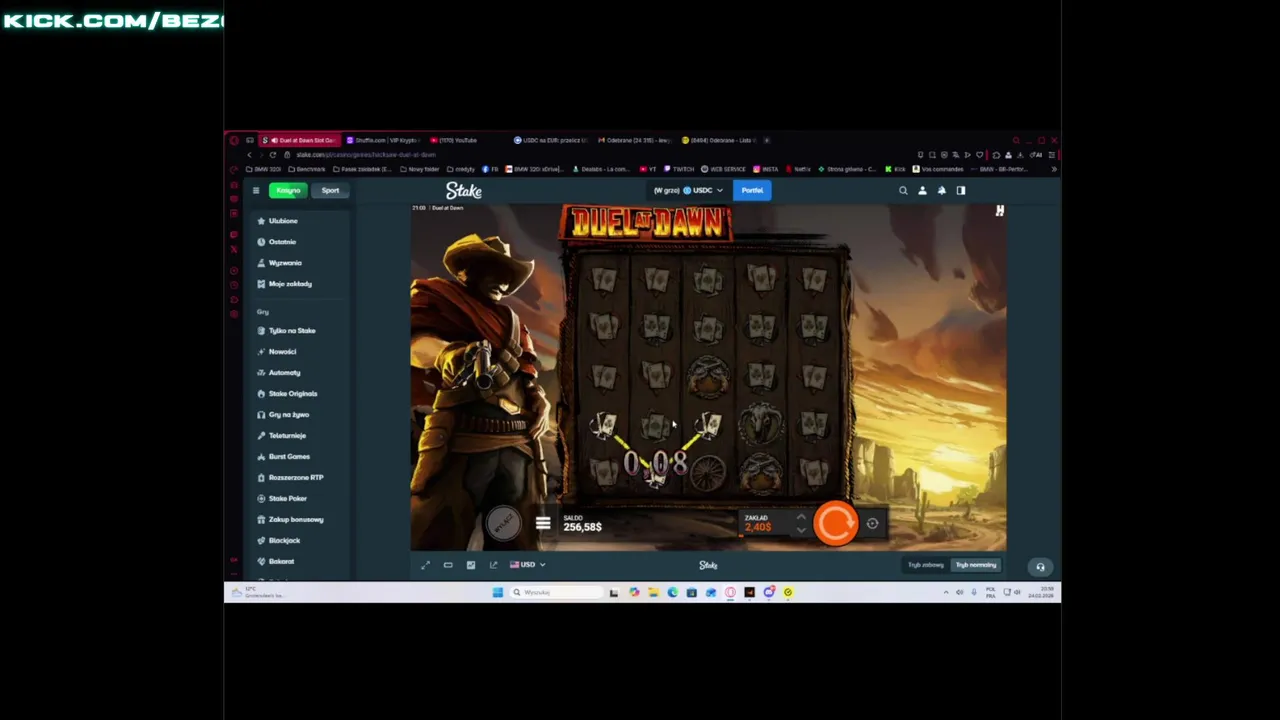Enter fullscreen mode for the game
The image size is (1280, 720).
click(x=425, y=565)
